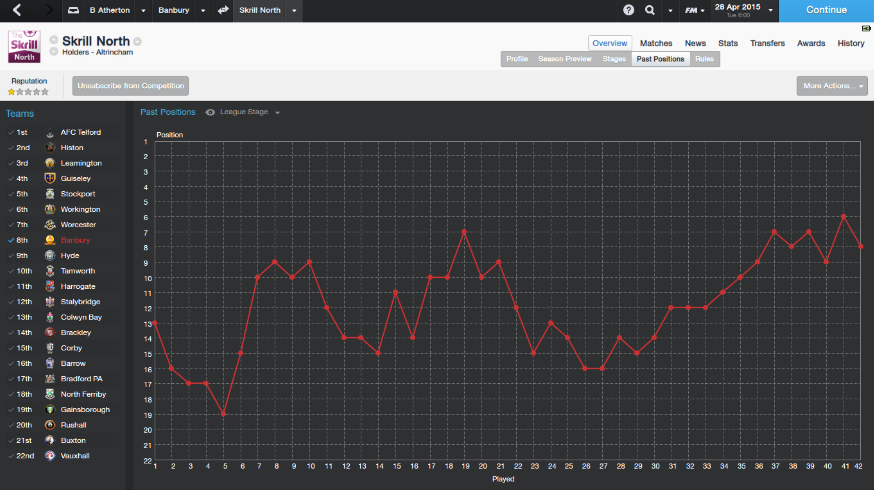
Task: Open the Awards tab
Action: (811, 43)
